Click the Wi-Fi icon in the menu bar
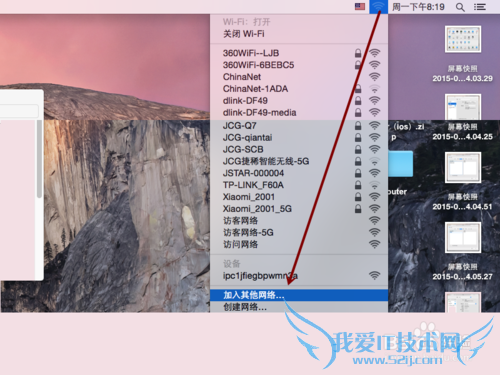Screen dimensions: 500x375 point(378,7)
